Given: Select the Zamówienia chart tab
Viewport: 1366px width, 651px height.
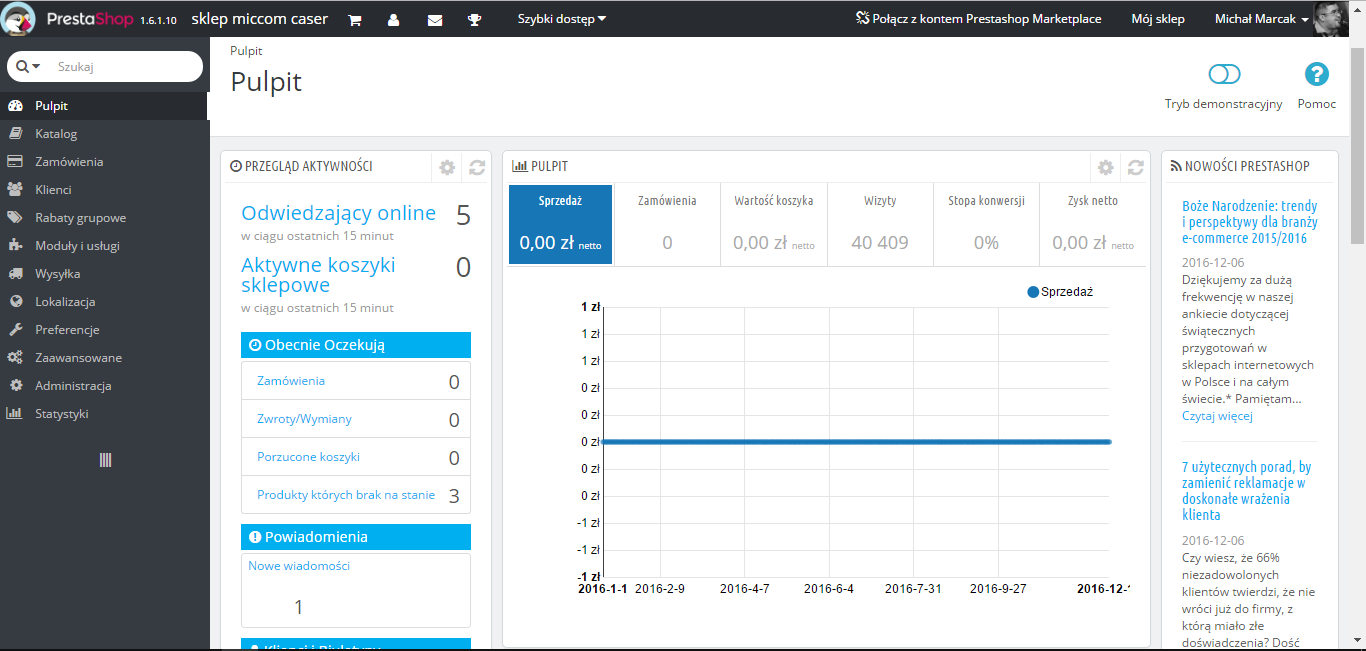Looking at the screenshot, I should tap(667, 225).
